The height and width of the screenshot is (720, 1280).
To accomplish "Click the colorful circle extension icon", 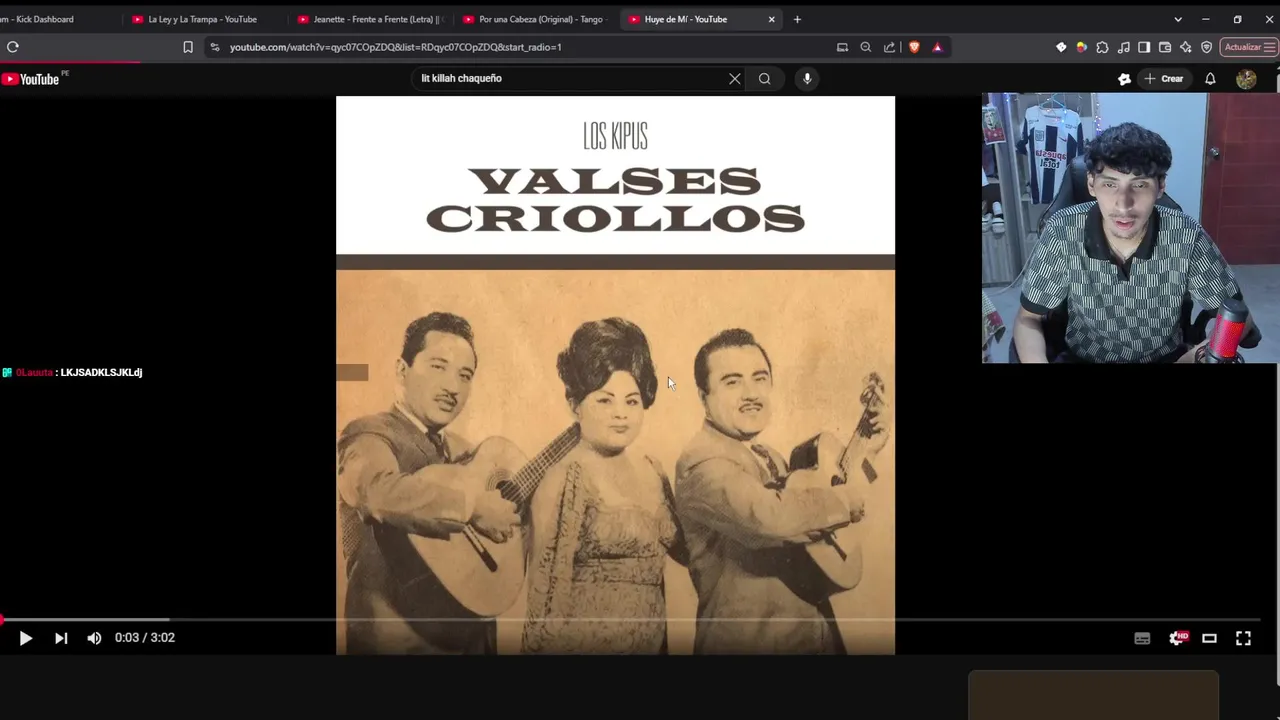I will [x=1082, y=47].
